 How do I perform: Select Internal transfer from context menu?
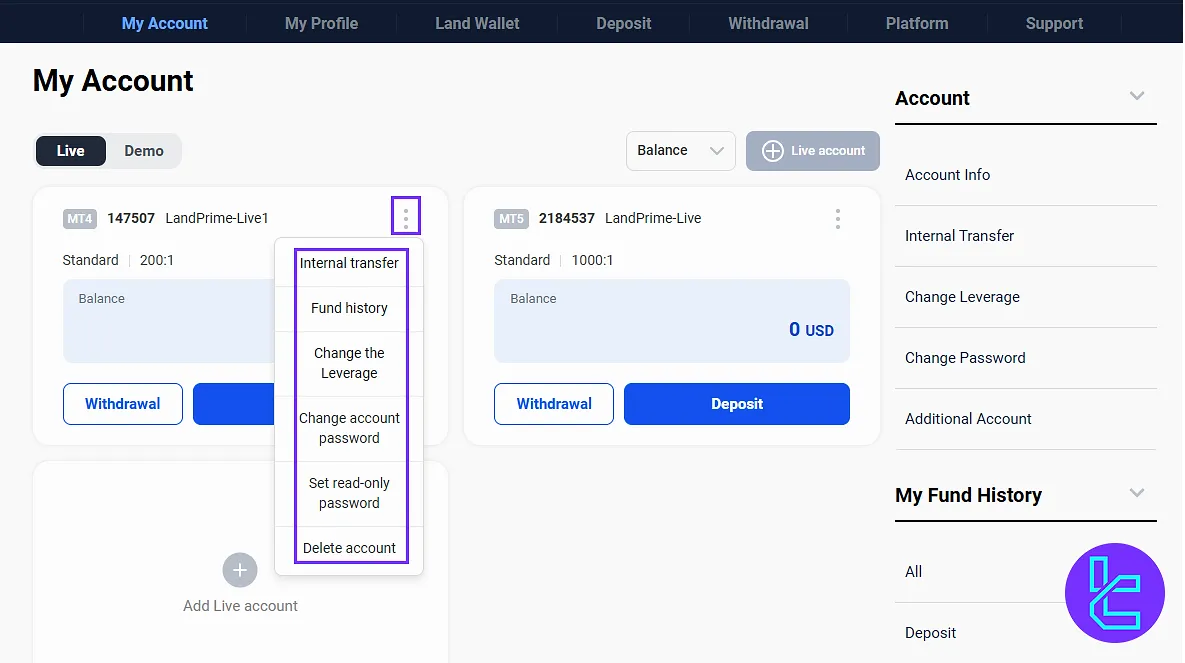pos(349,263)
